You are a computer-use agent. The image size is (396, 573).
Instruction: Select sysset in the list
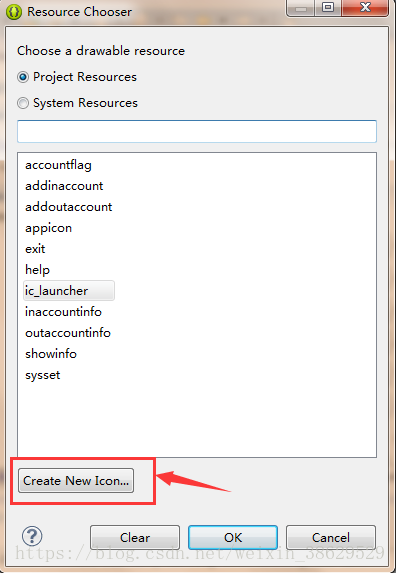(43, 375)
